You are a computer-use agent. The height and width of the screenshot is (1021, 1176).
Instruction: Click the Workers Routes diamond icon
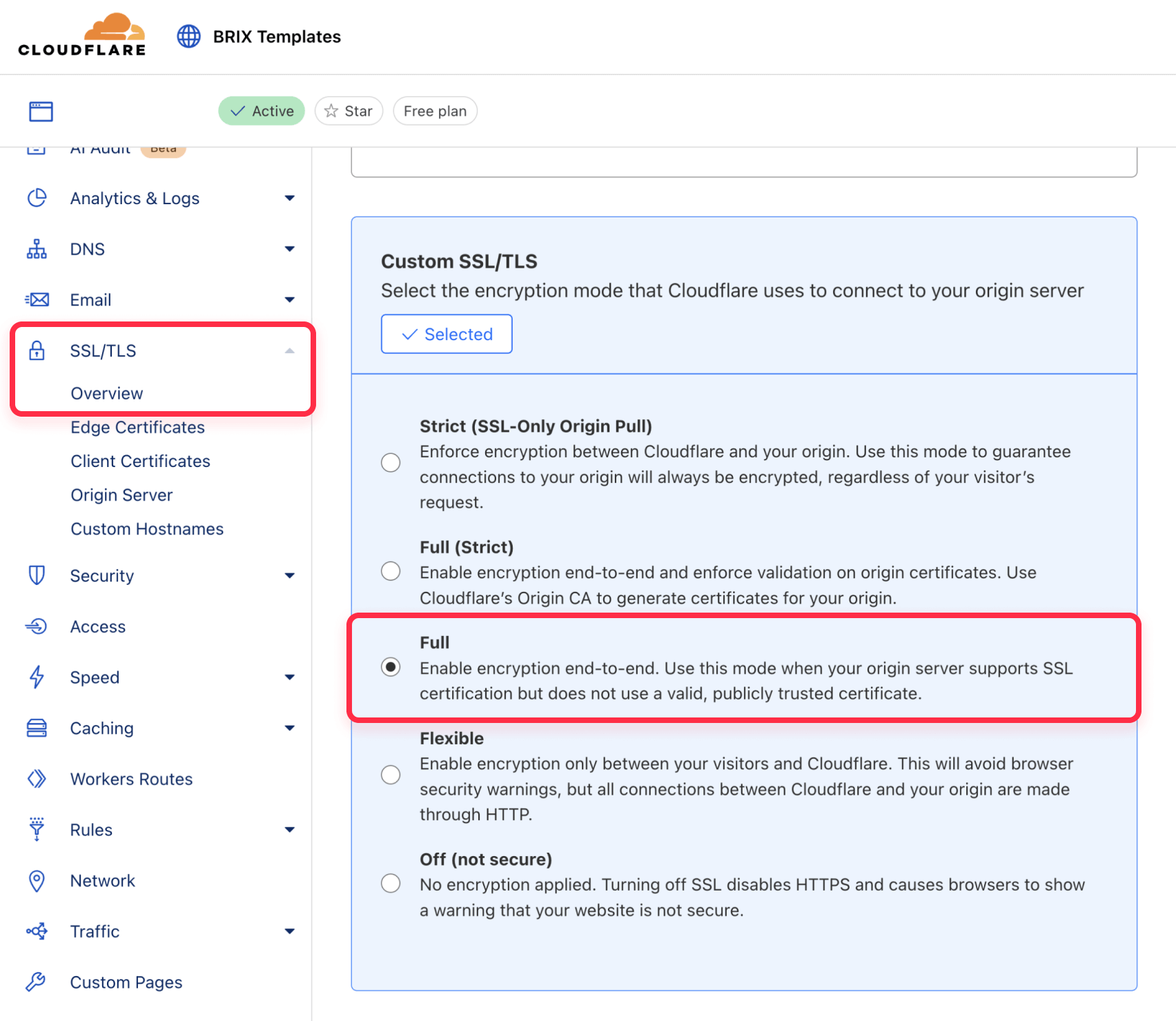click(x=37, y=779)
